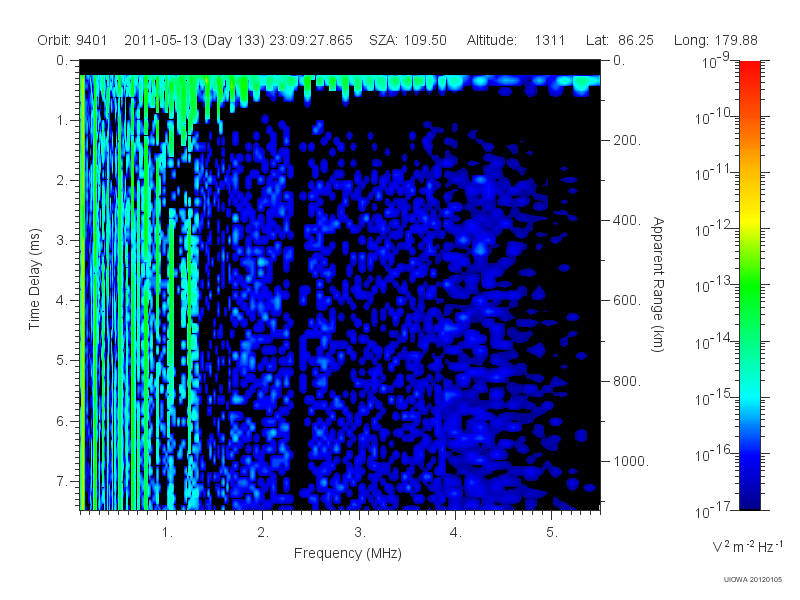Click the 'V² m⁻² Hz⁻¹' units label
This screenshot has width=800, height=600.
tap(747, 546)
